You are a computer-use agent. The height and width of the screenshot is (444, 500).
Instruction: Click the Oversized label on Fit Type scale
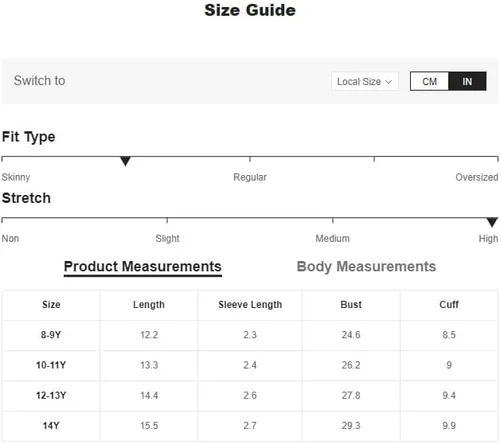(x=477, y=177)
